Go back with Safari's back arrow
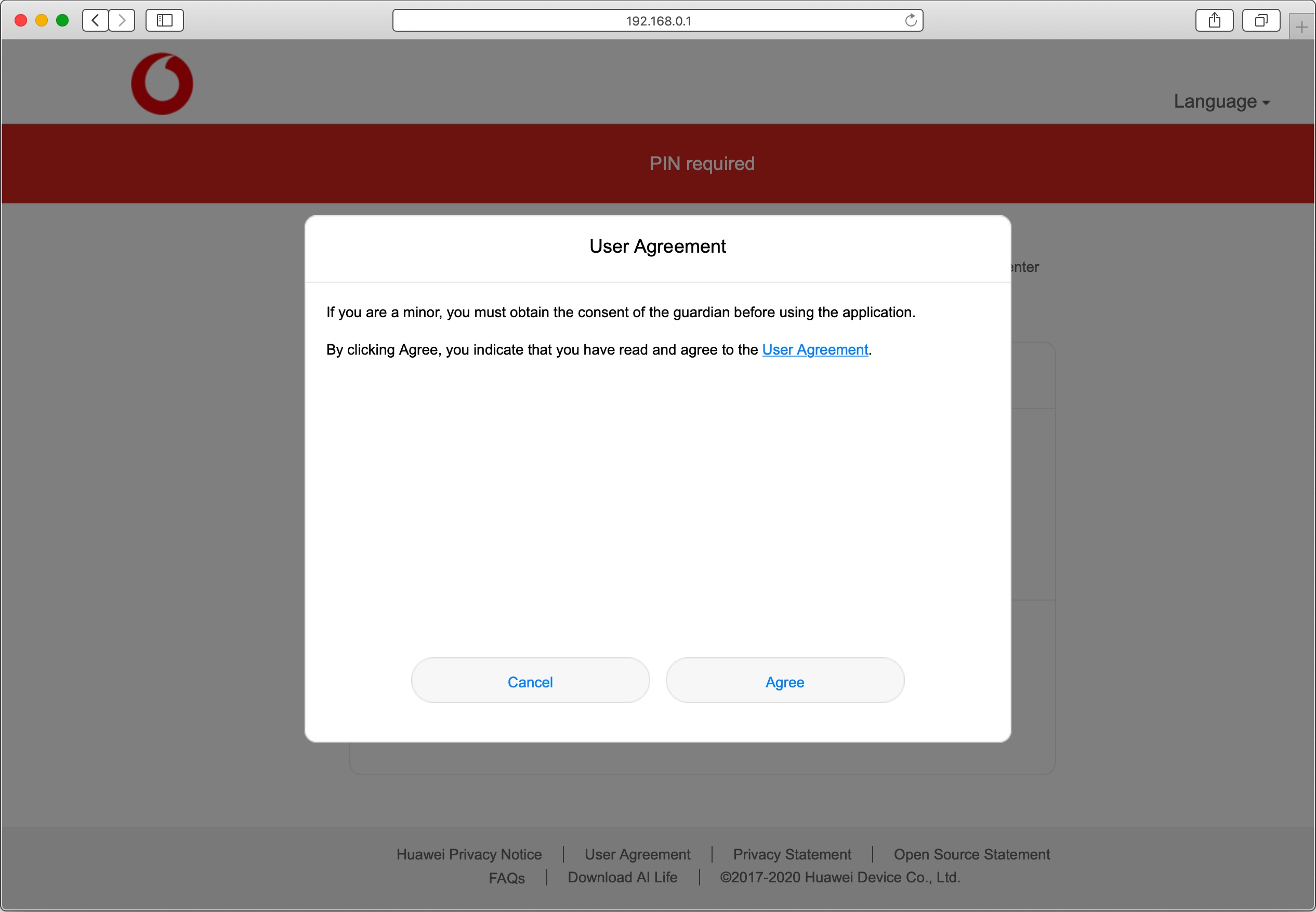 [x=96, y=21]
